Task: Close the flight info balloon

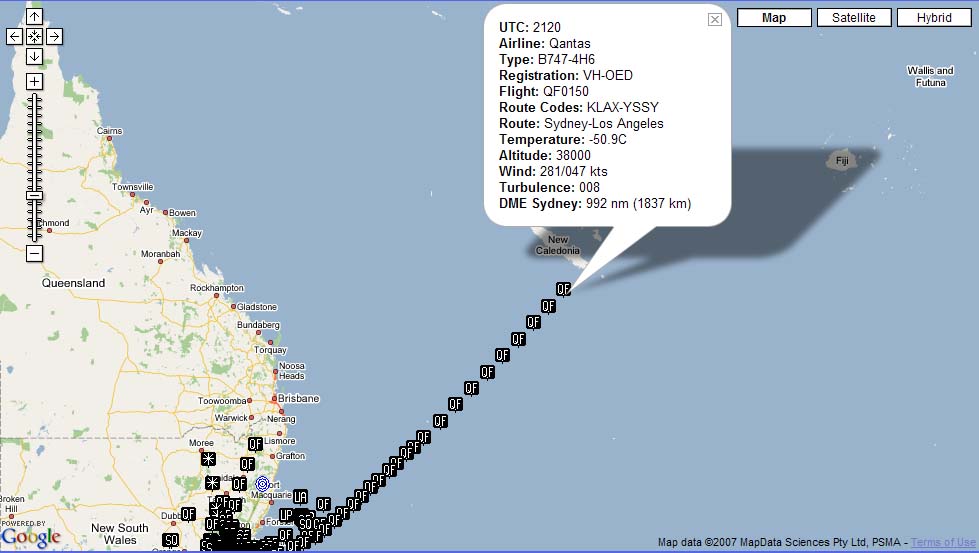Action: 715,19
